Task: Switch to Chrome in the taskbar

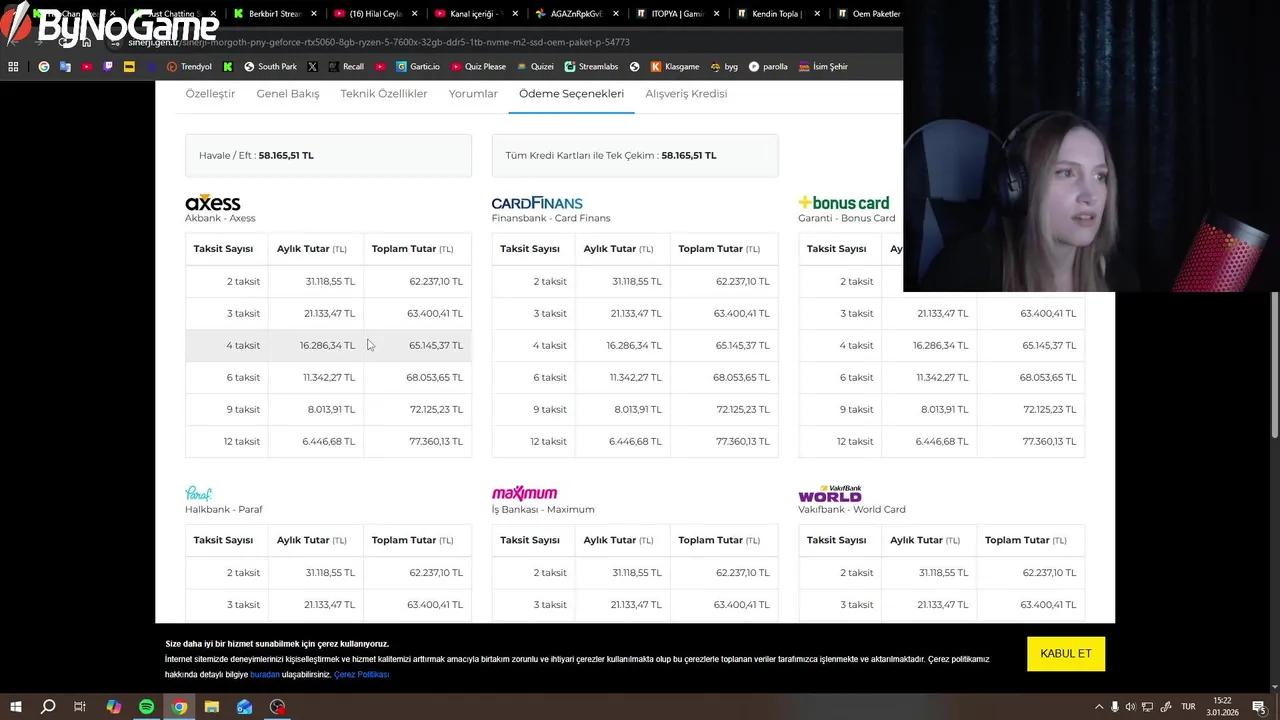Action: 179,707
